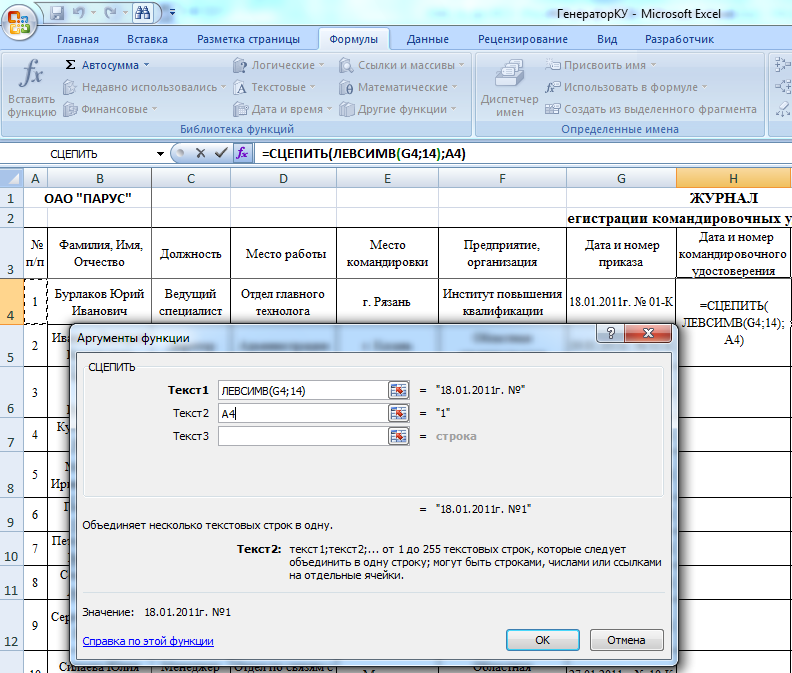Close the Аргументы функции dialog

click(x=648, y=333)
